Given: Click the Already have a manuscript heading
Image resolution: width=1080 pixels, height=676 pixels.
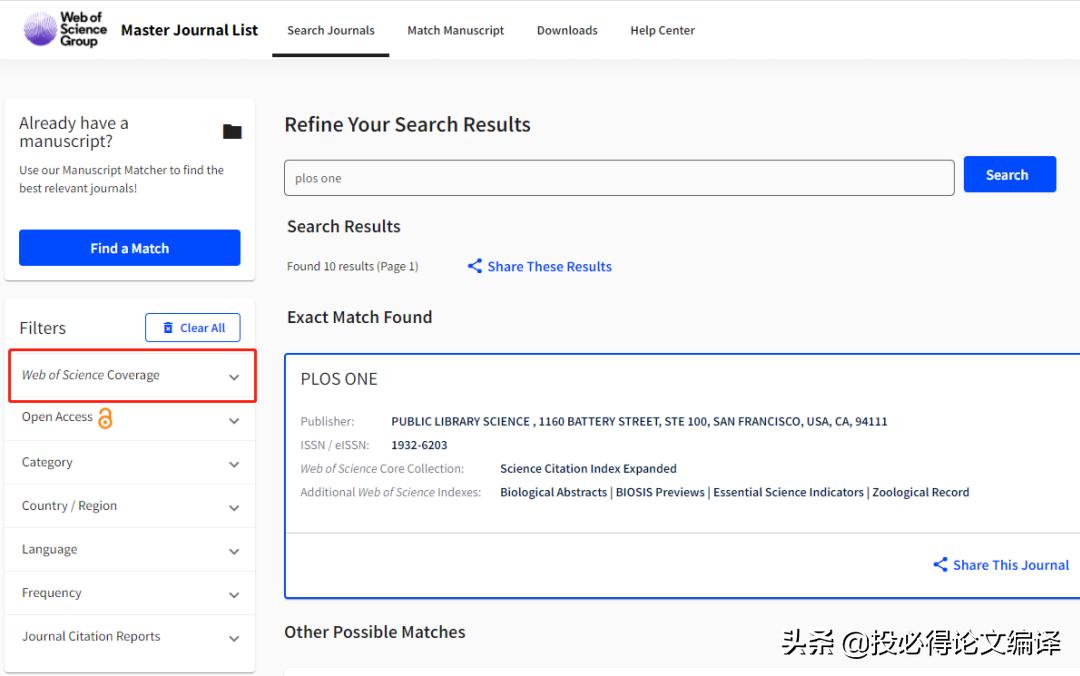Looking at the screenshot, I should point(74,132).
